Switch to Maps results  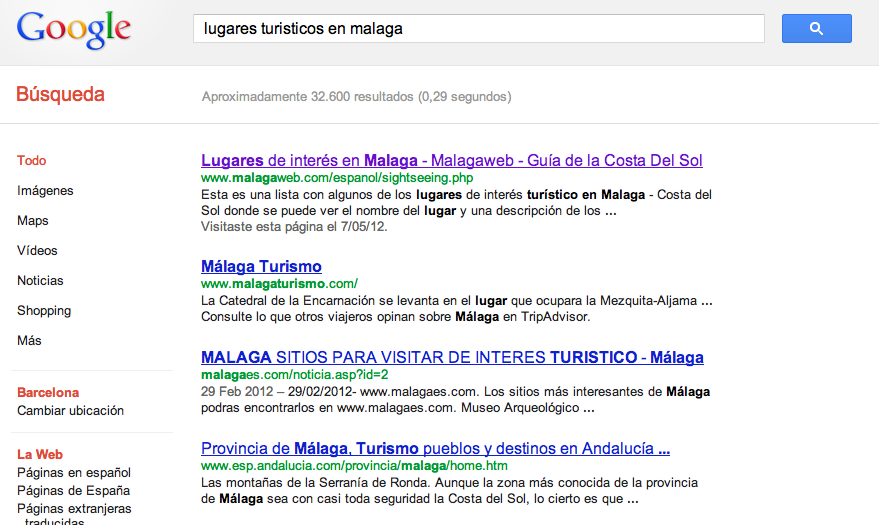(x=33, y=221)
